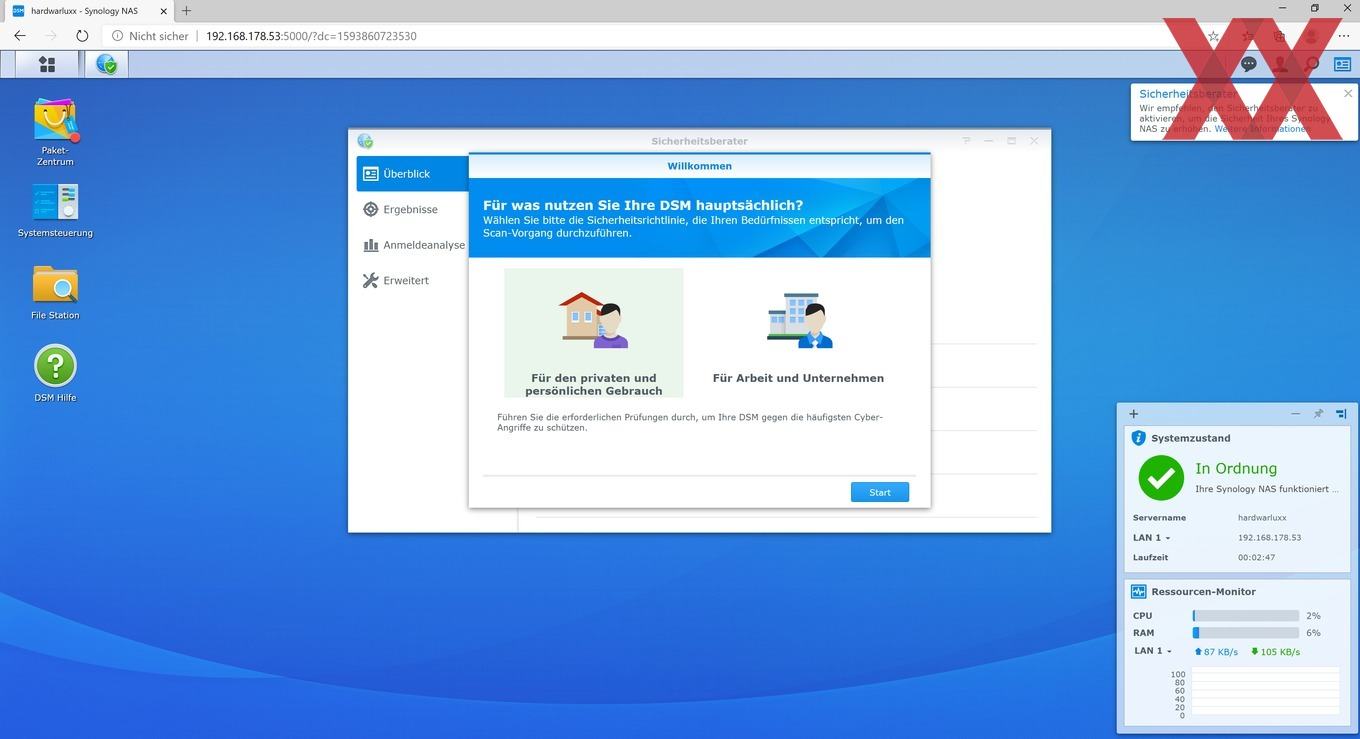Image resolution: width=1360 pixels, height=739 pixels.
Task: Click the upload speed 87 KB/s
Action: coord(1216,652)
